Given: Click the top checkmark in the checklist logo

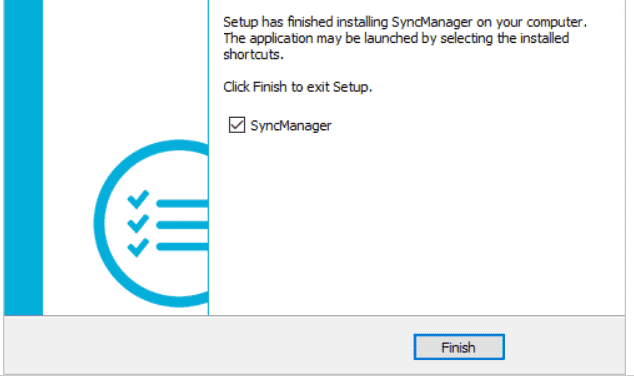Looking at the screenshot, I should [138, 199].
